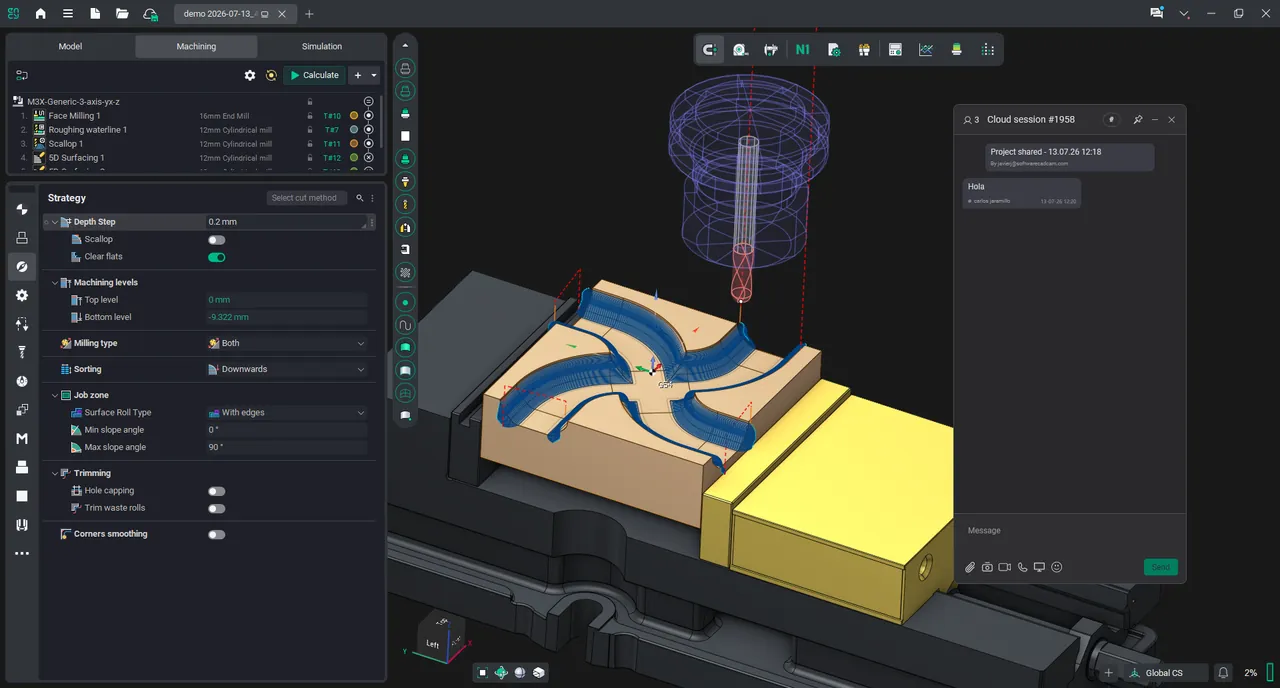Screen dimensions: 1280x688
Task: Click the Calculate button
Action: [x=315, y=75]
